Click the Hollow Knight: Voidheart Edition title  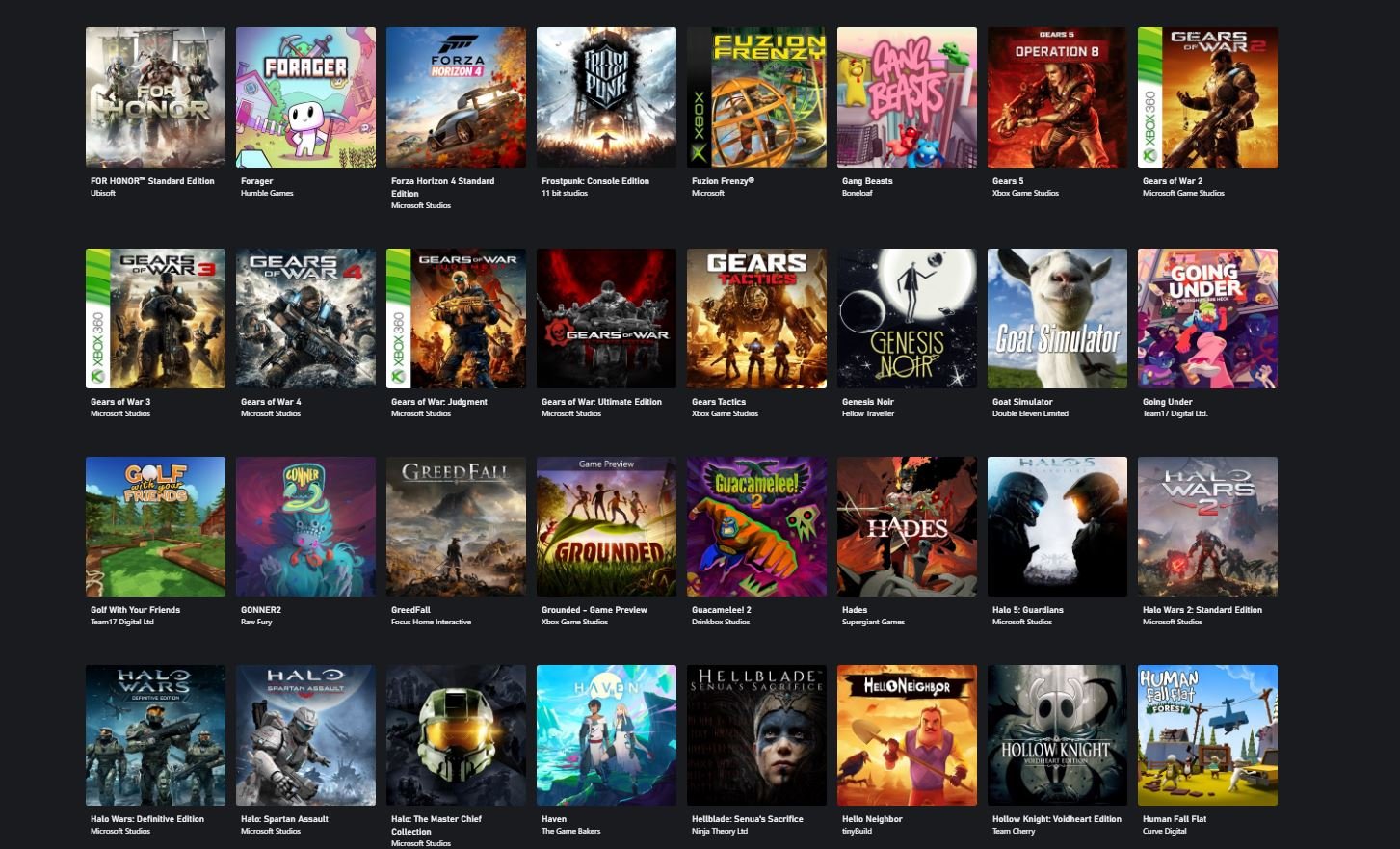[1056, 819]
